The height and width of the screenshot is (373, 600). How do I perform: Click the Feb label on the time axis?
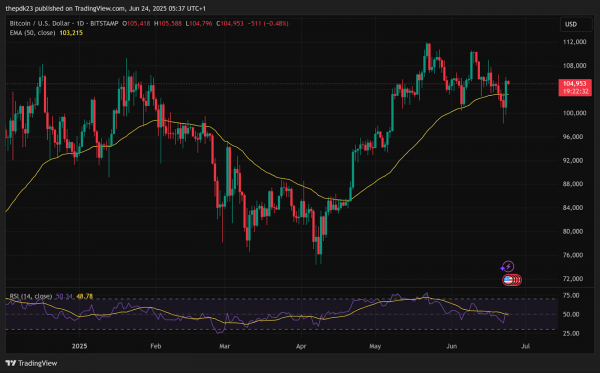(156, 346)
